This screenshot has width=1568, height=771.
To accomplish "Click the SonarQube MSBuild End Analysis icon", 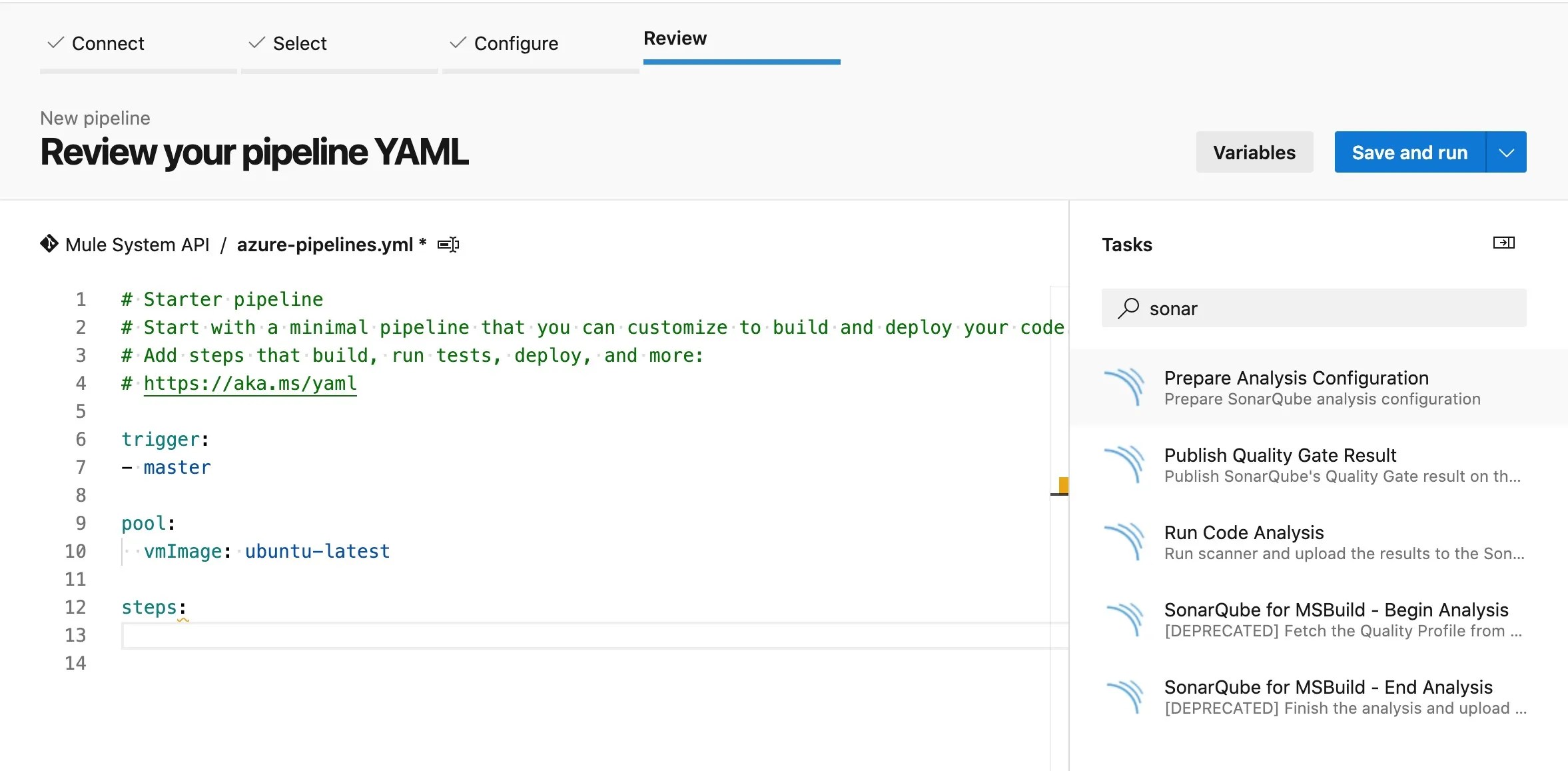I will pyautogui.click(x=1124, y=696).
